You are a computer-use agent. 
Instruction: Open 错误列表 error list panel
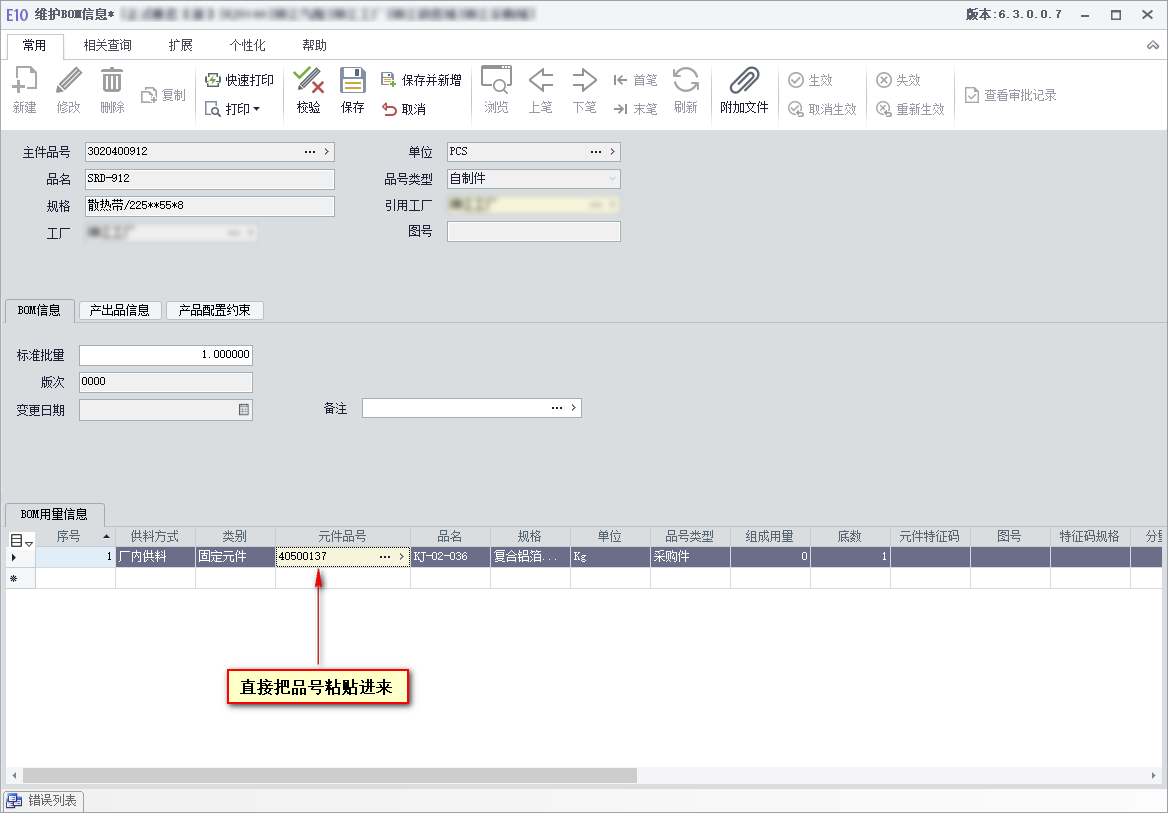(42, 801)
